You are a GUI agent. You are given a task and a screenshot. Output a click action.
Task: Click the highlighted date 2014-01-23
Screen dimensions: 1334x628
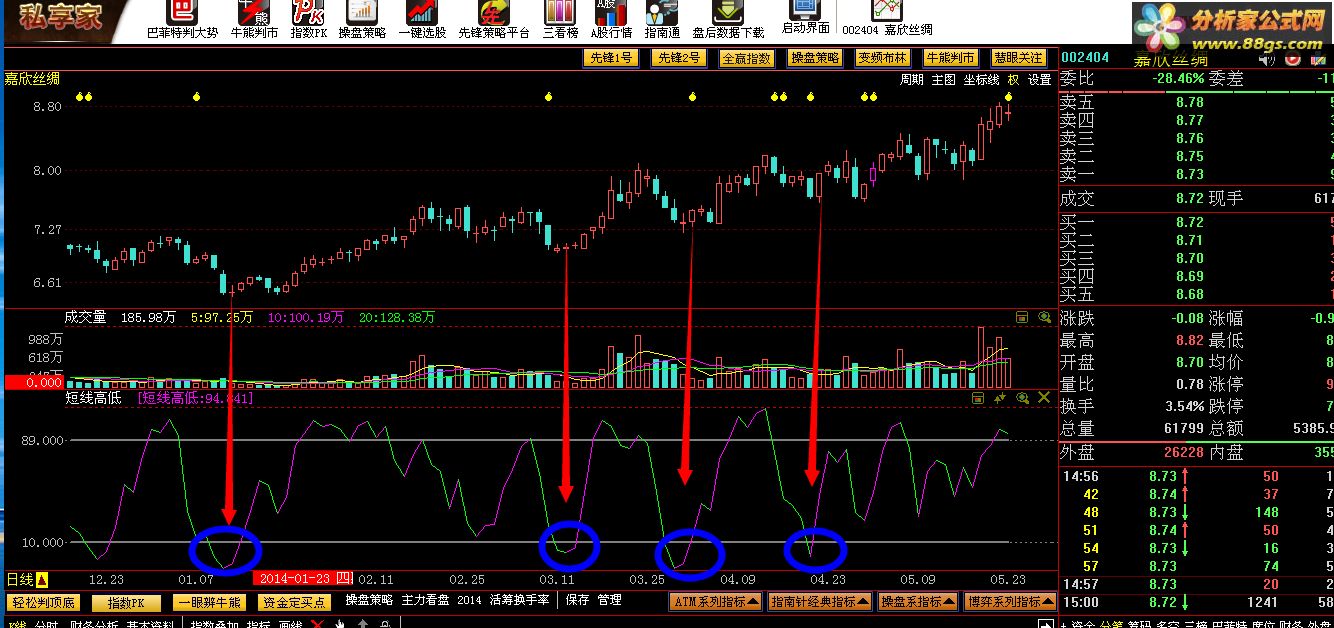293,578
